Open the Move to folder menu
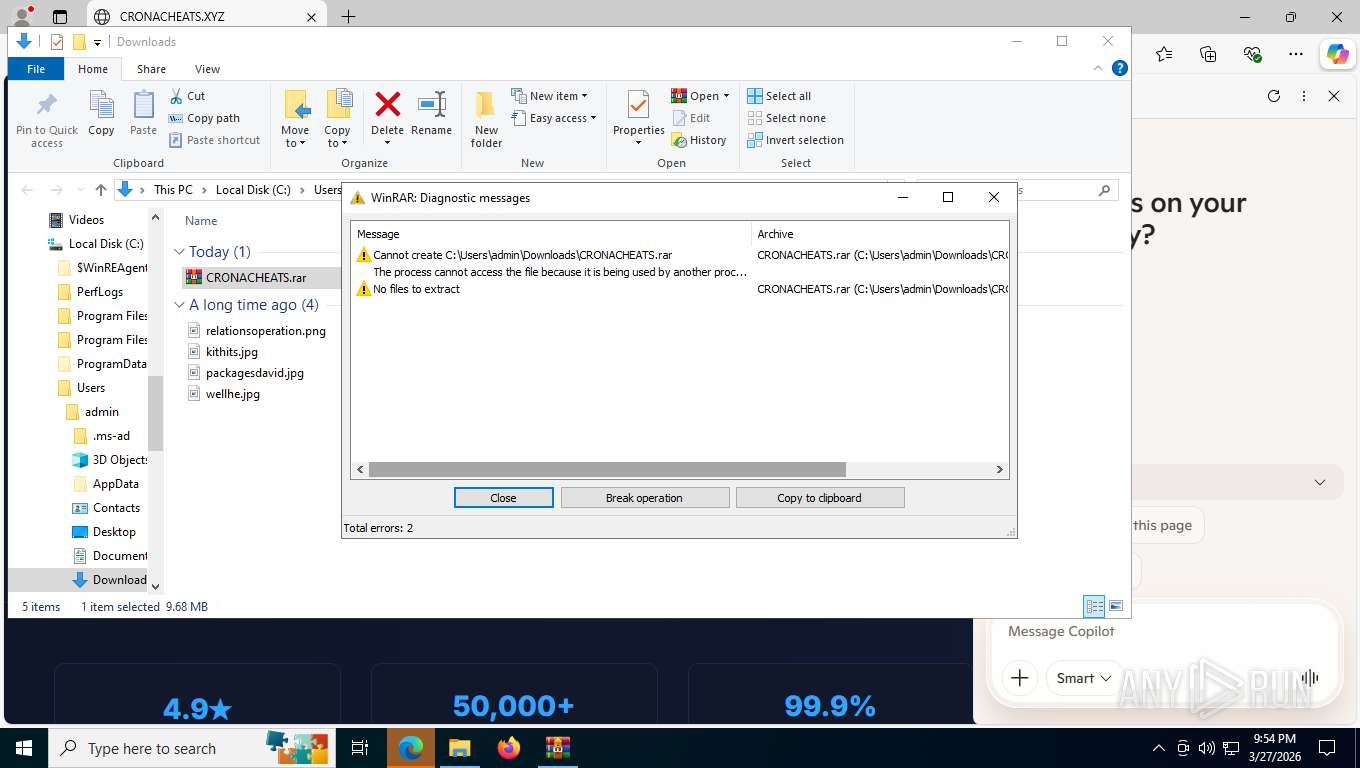 295,119
